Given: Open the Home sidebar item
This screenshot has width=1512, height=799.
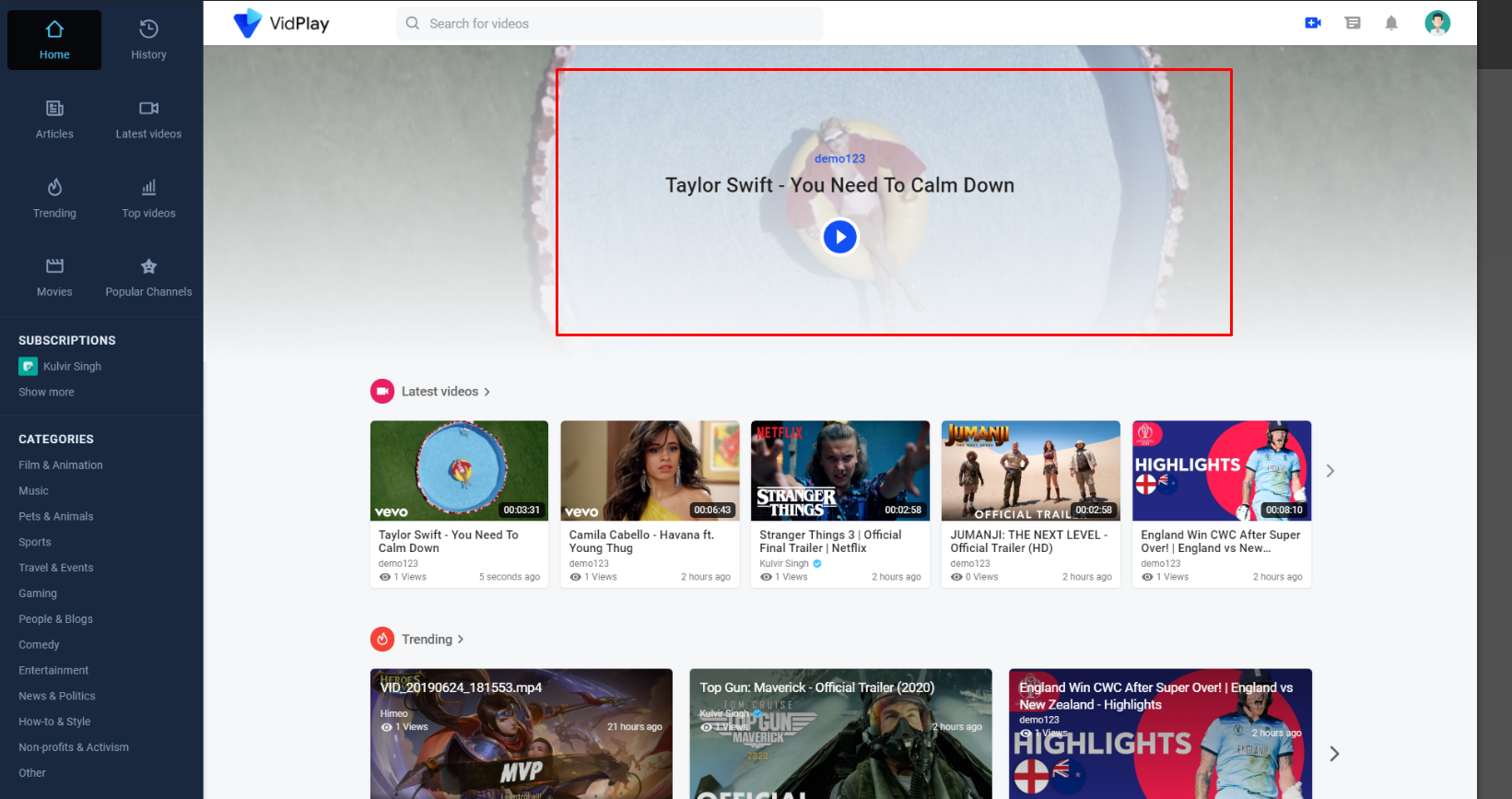Looking at the screenshot, I should pos(54,41).
